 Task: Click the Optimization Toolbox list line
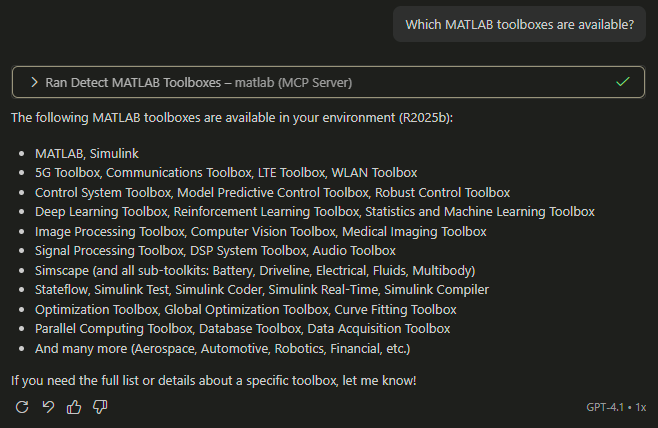pos(245,309)
